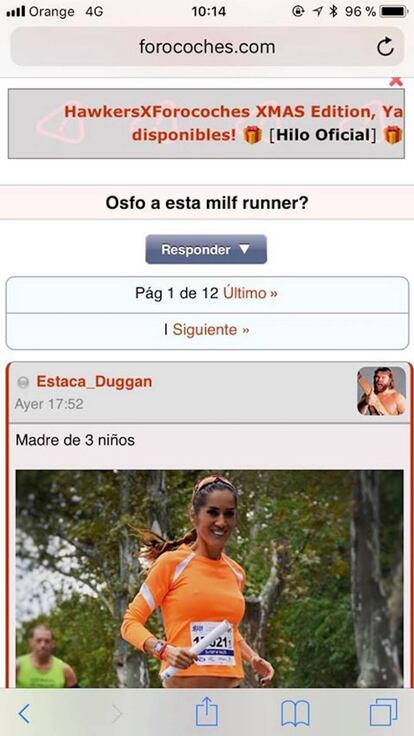Viewport: 414px width, 736px height.
Task: Open the Hilo Oficial link in banner
Action: (322, 135)
